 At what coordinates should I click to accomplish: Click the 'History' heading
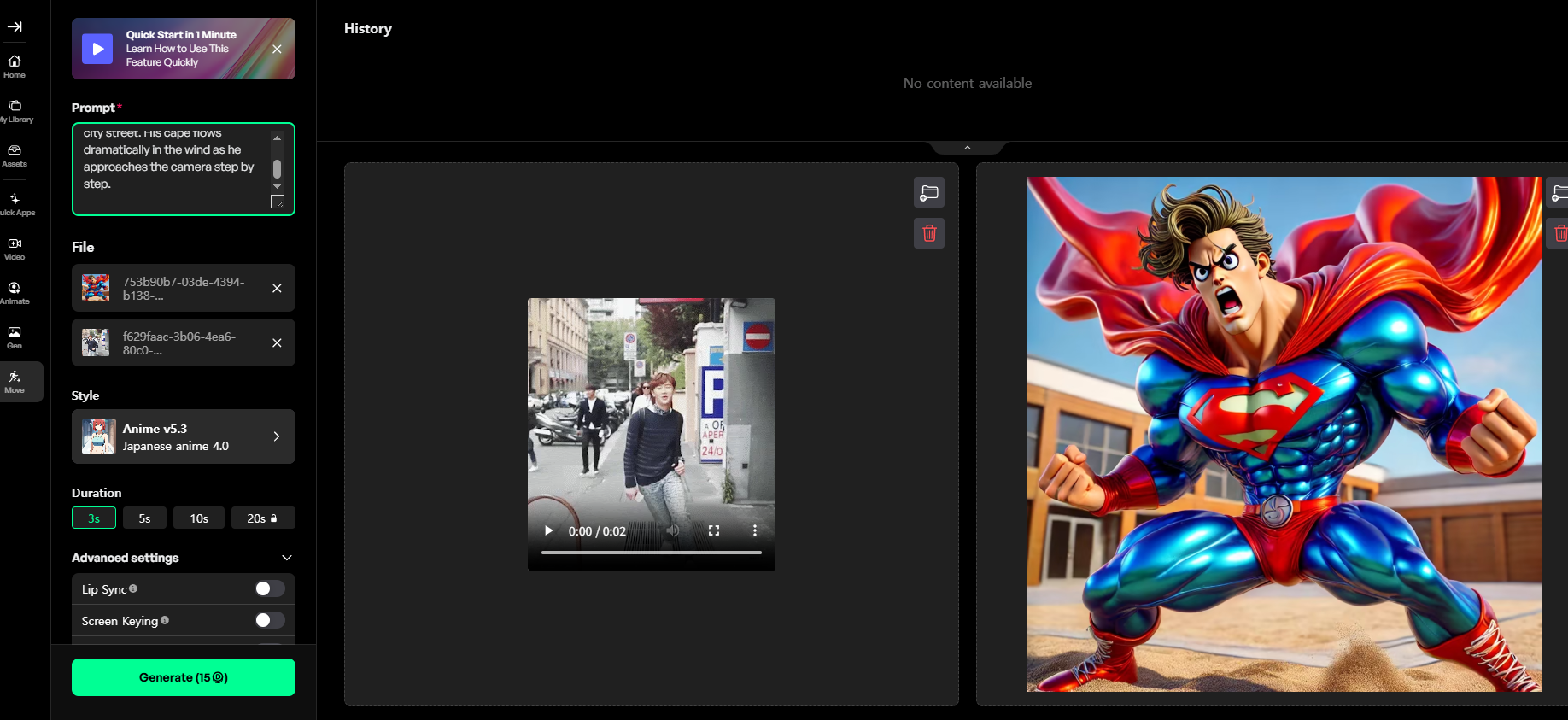click(368, 28)
